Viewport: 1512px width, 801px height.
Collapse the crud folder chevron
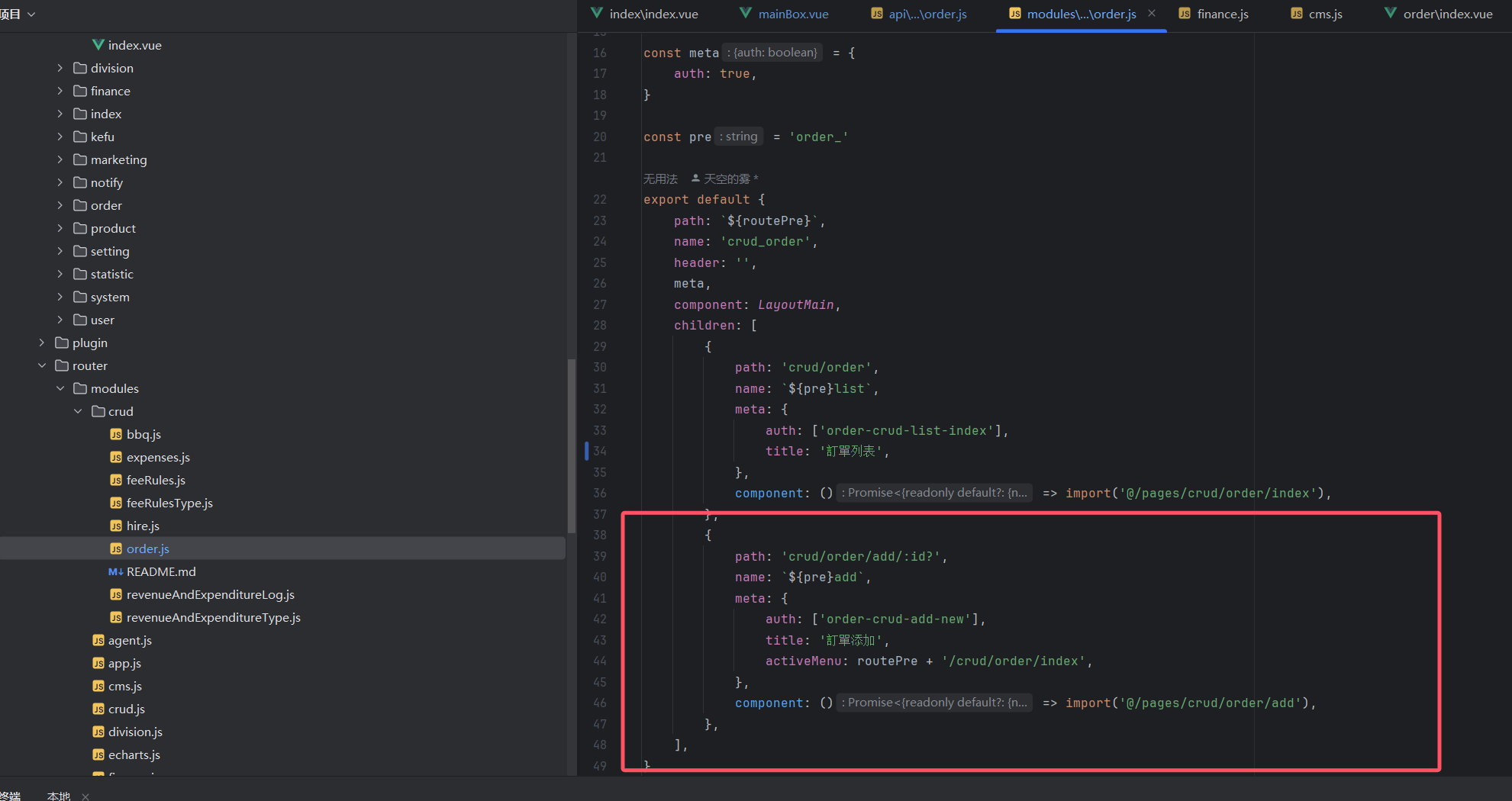pos(78,411)
